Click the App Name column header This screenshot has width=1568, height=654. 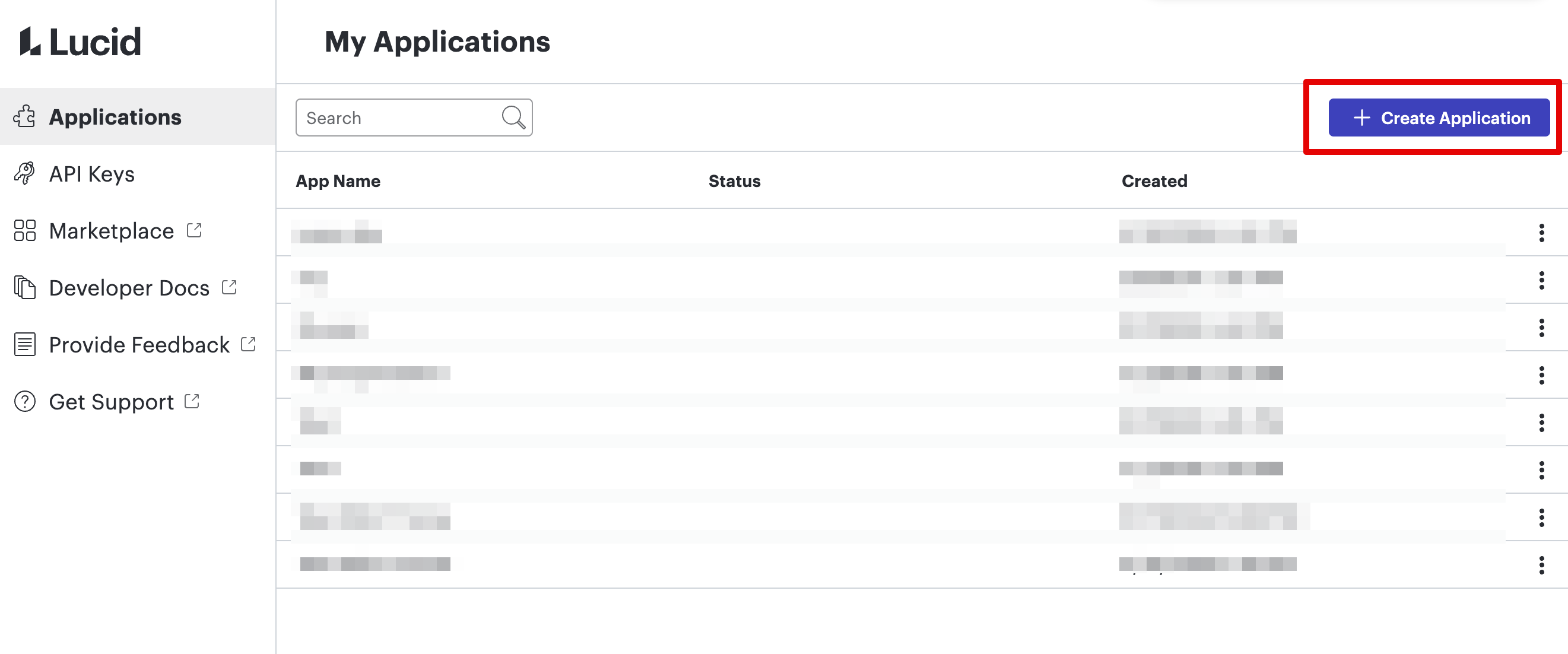point(338,181)
